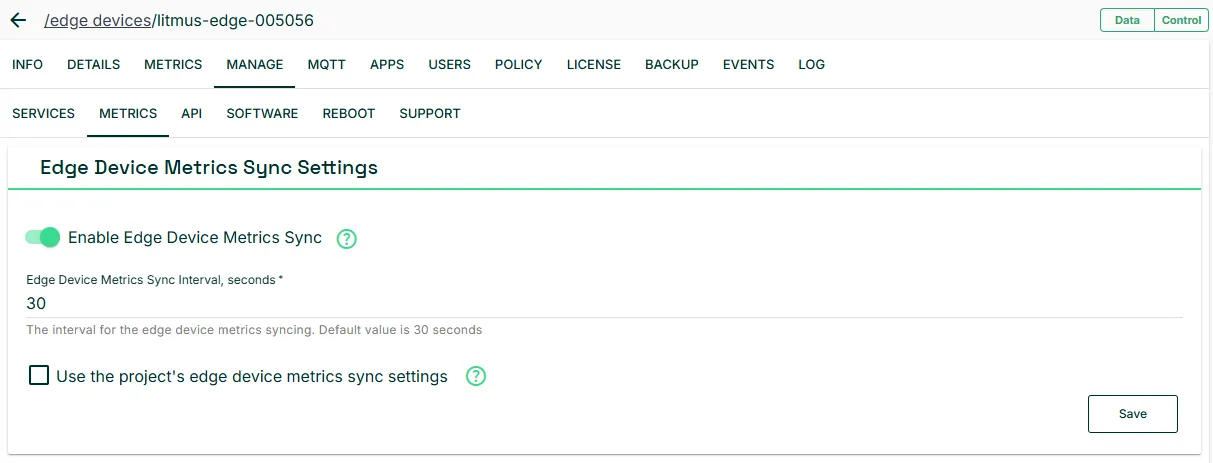Open the POLICY tab
This screenshot has width=1213, height=463.
click(x=519, y=64)
